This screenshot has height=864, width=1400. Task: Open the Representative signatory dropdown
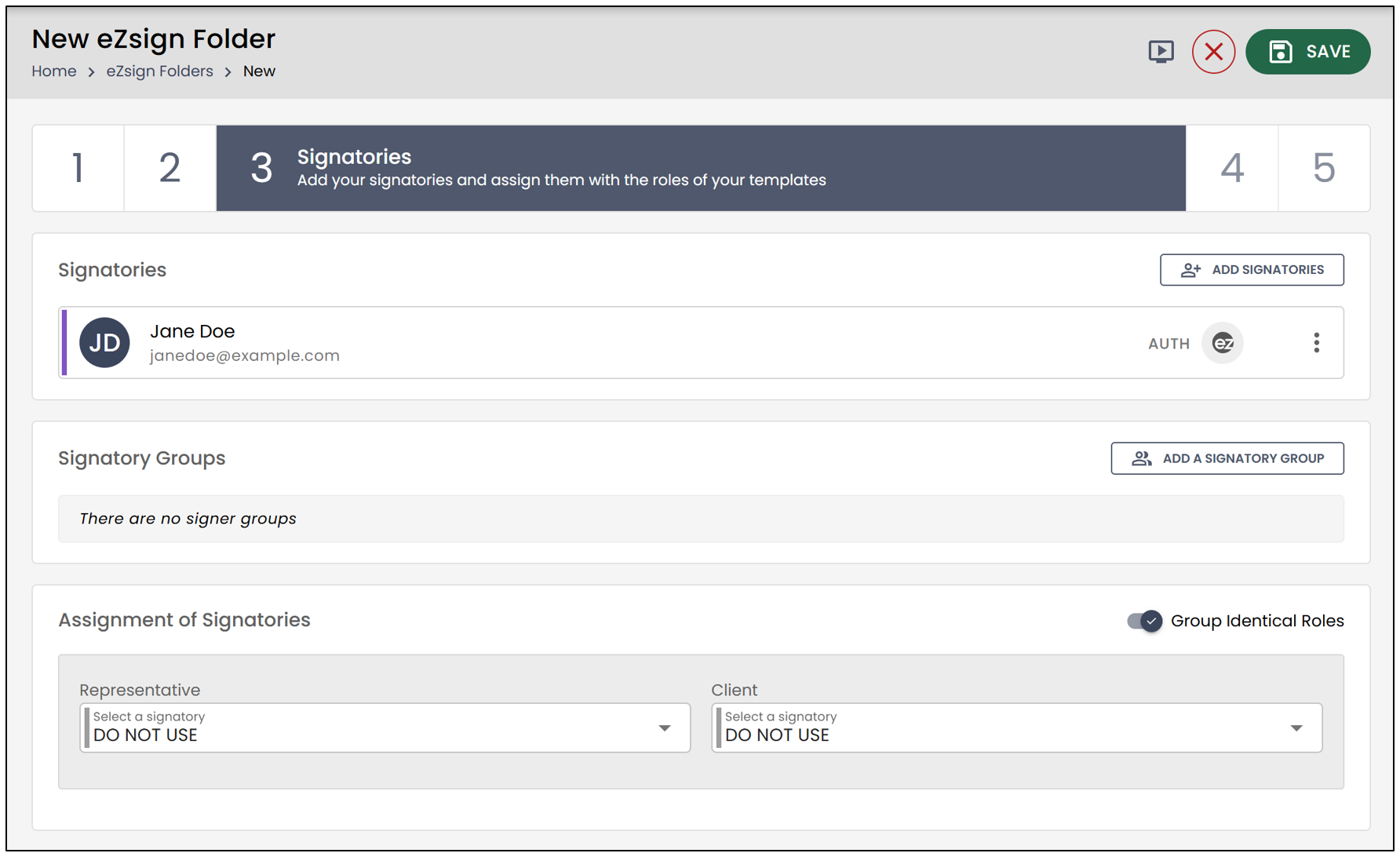point(385,727)
